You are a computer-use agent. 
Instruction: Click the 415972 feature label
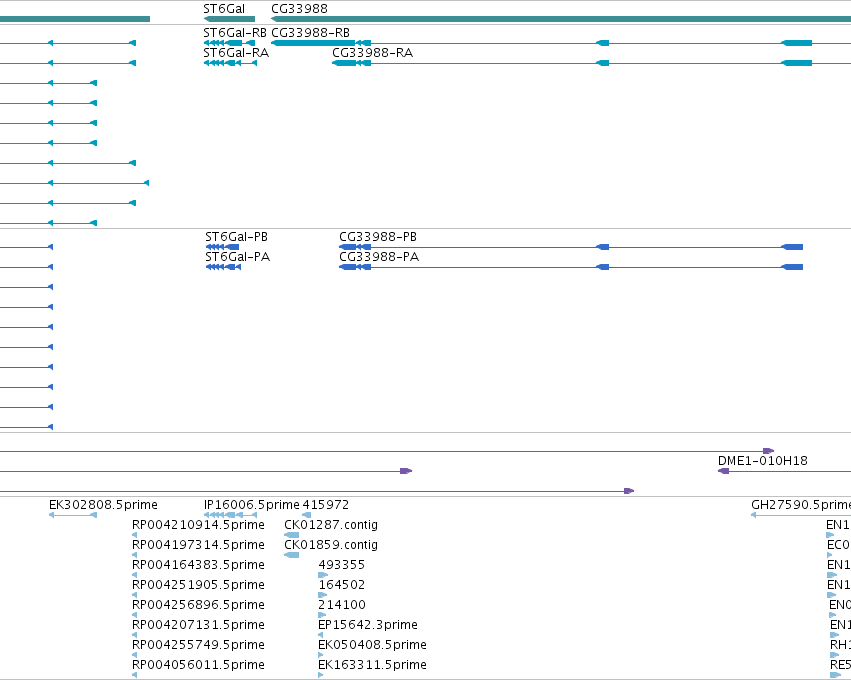coord(326,505)
